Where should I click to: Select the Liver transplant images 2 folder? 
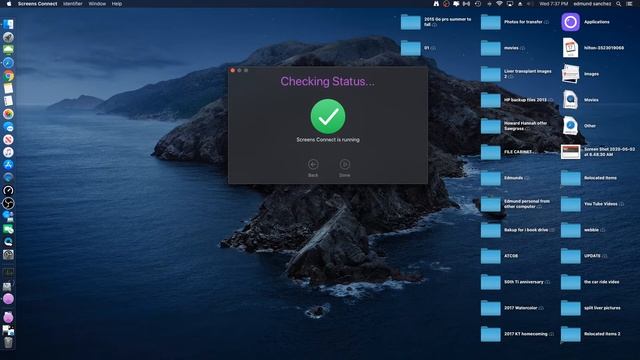click(x=491, y=74)
